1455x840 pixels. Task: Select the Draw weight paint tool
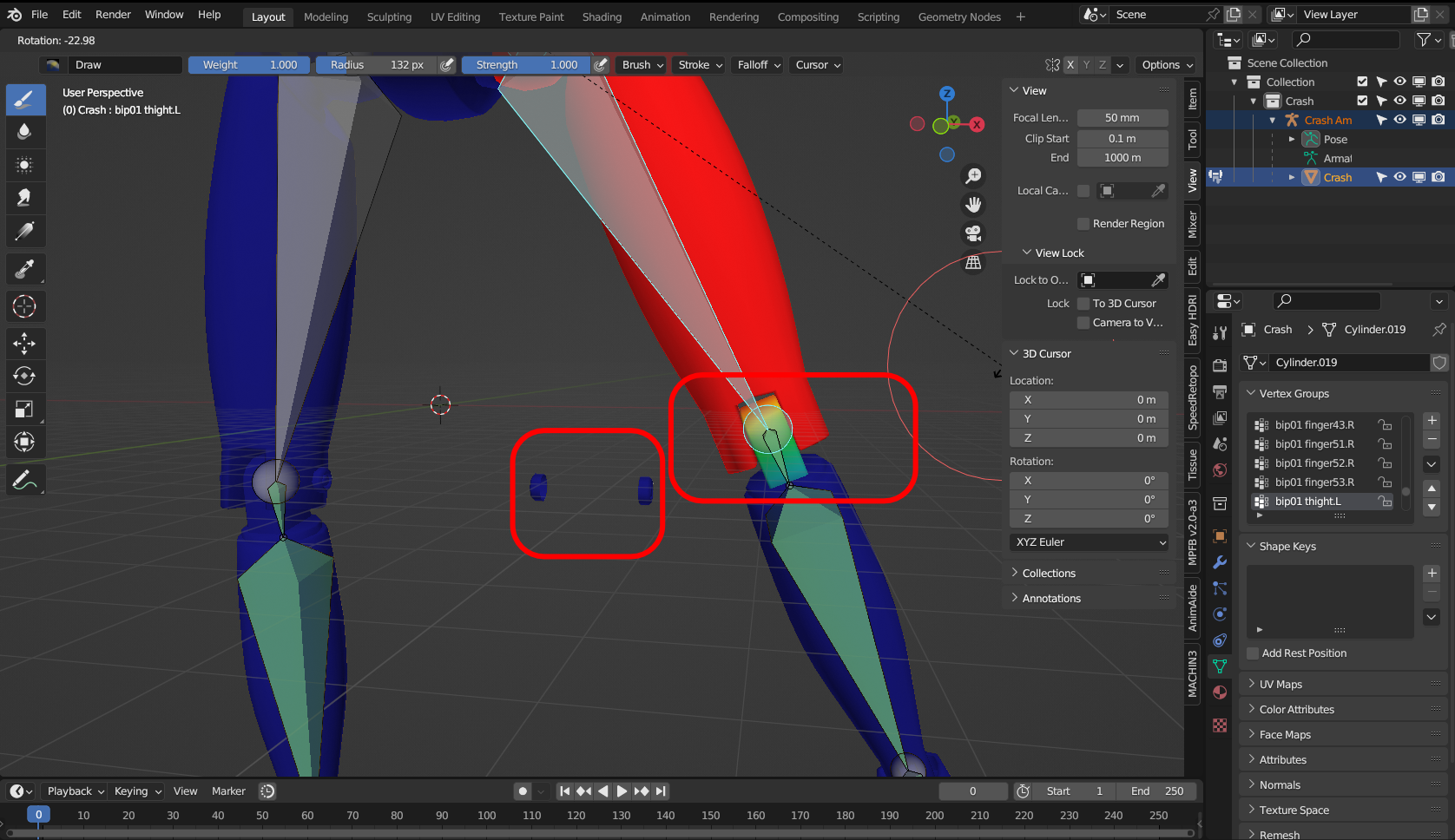click(x=25, y=100)
